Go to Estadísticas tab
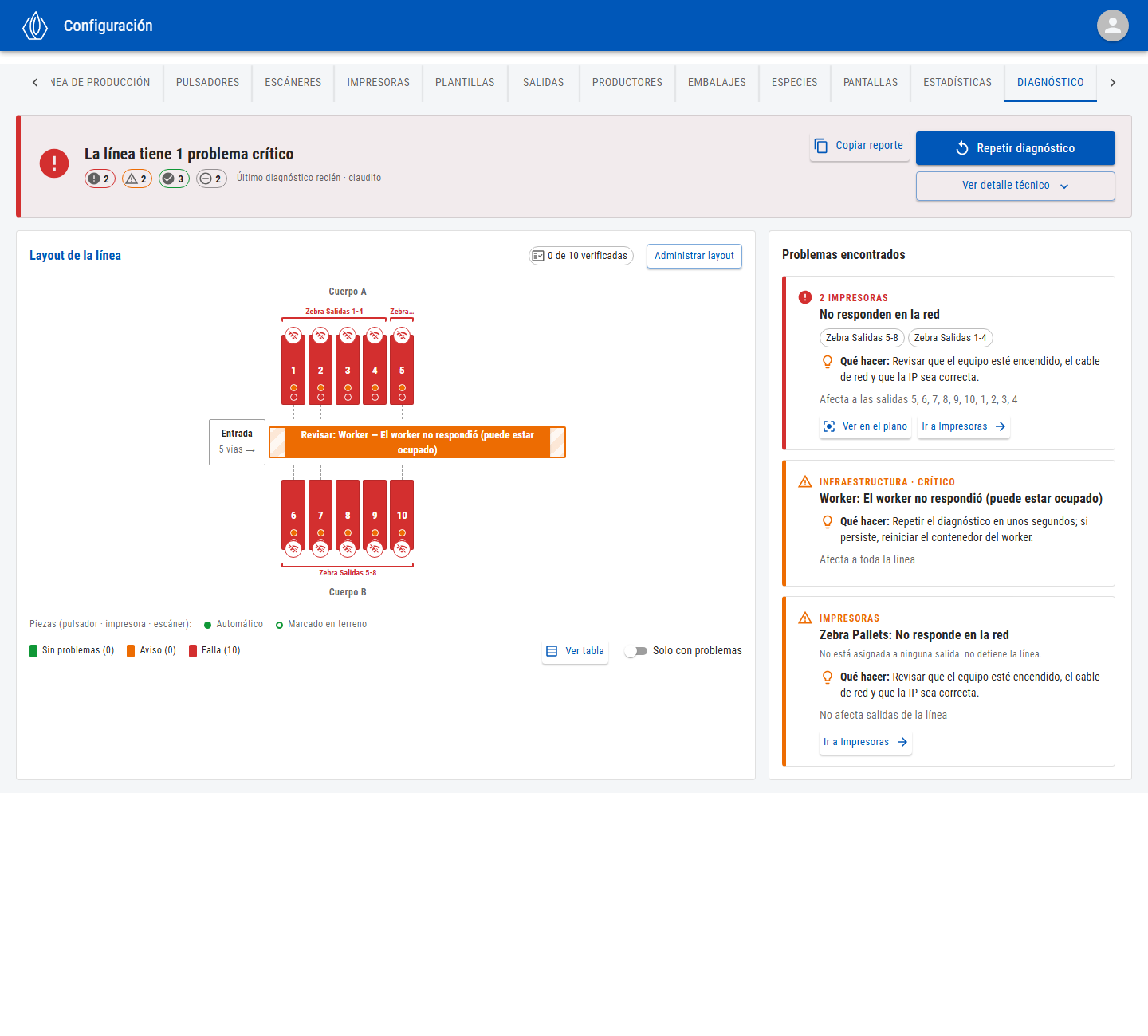 click(x=957, y=82)
